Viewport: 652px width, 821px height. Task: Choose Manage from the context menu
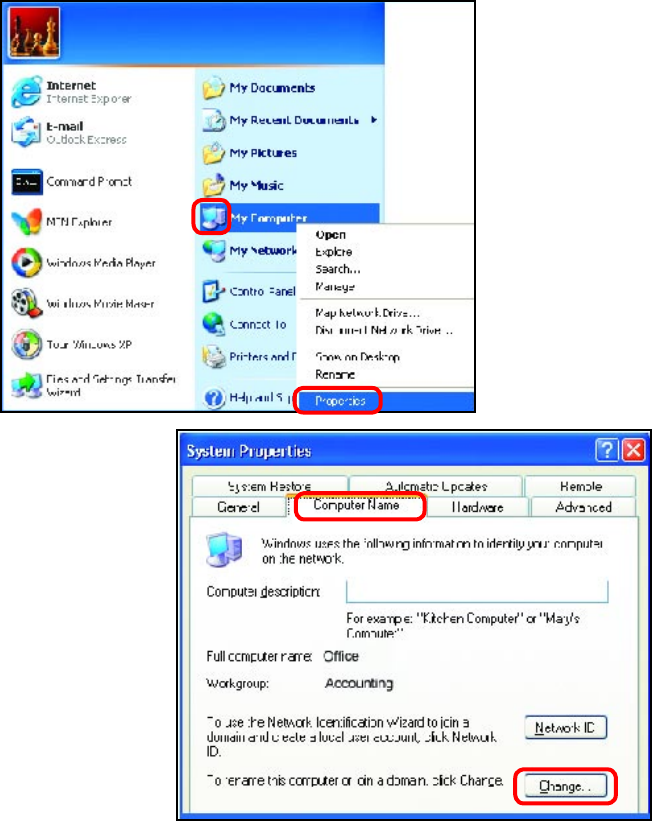(x=335, y=286)
